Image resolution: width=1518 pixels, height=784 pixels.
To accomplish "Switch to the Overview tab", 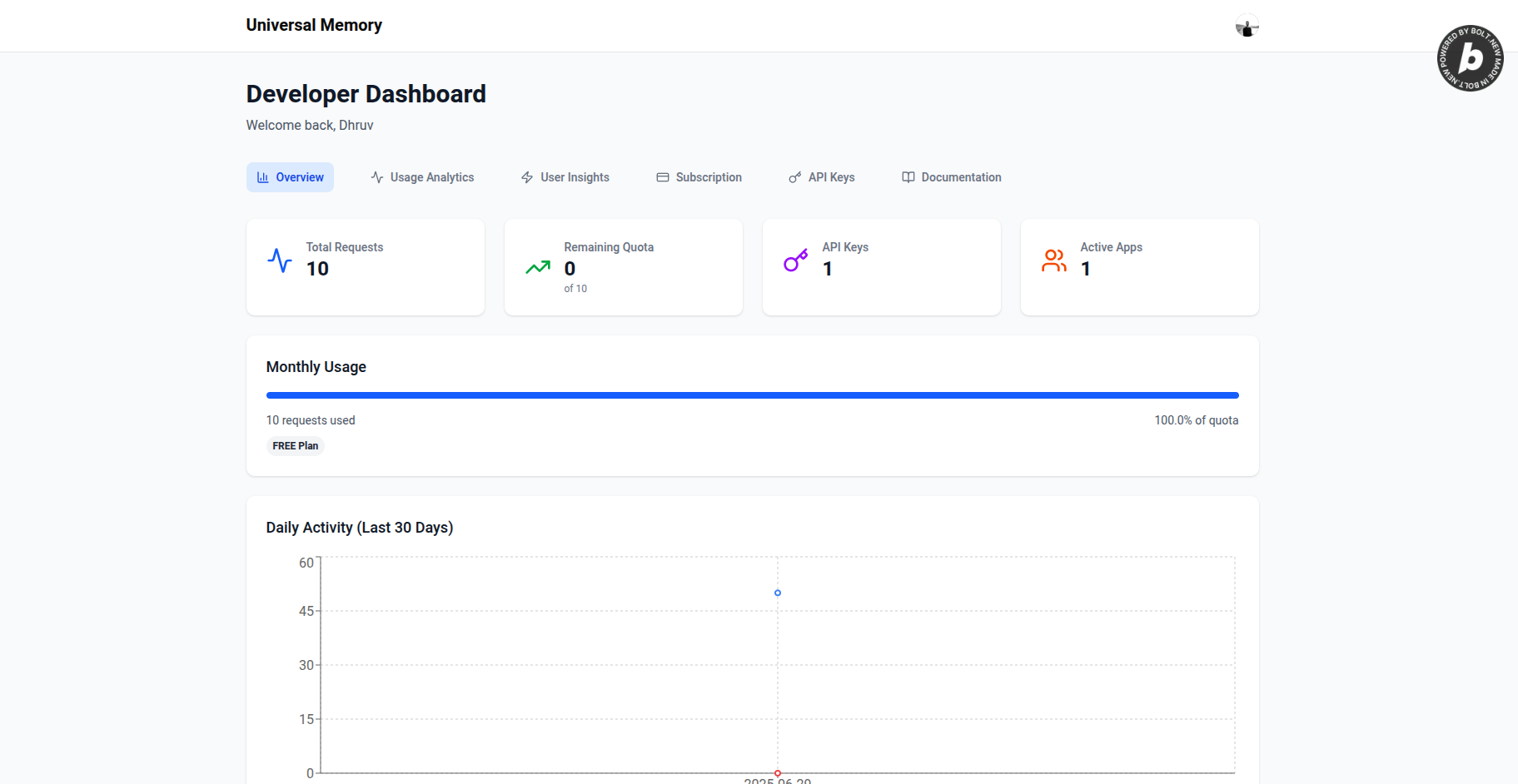I will (290, 177).
